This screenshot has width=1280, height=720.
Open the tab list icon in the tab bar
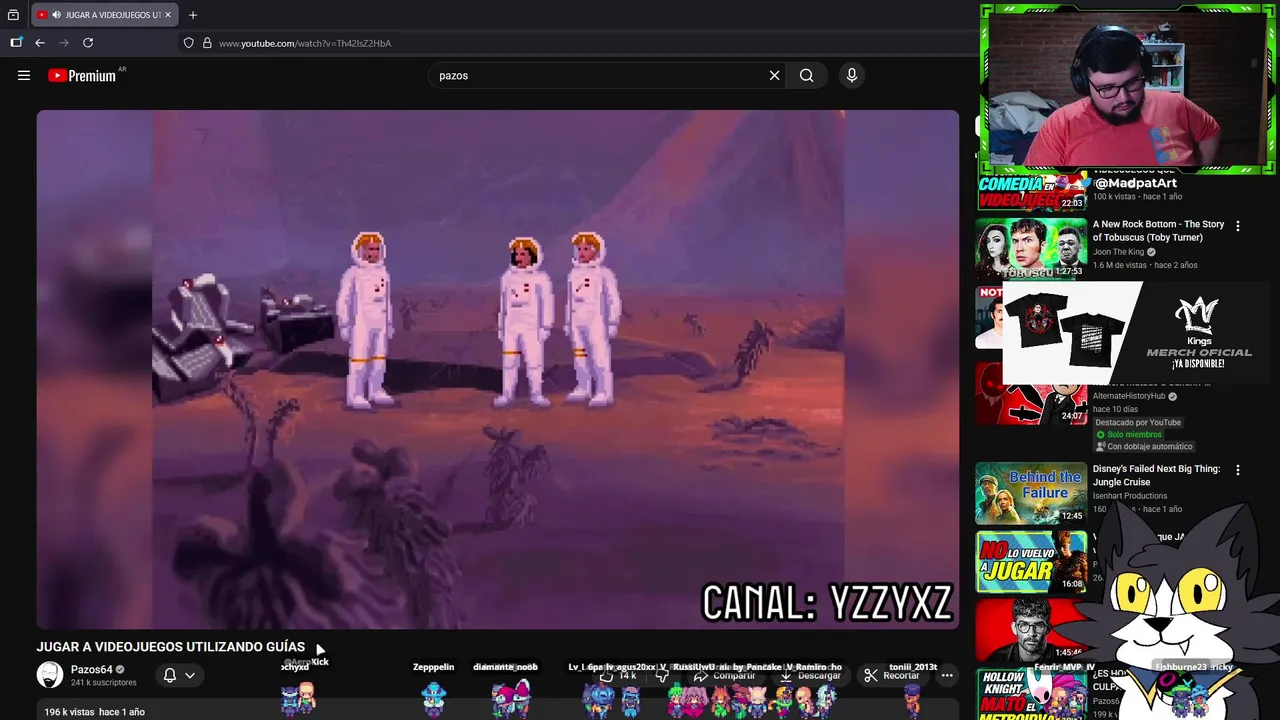pyautogui.click(x=13, y=15)
